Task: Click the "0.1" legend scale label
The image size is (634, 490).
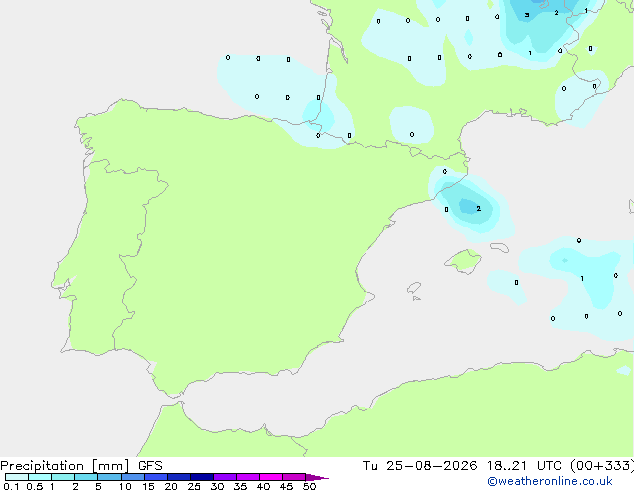Action: [11, 486]
